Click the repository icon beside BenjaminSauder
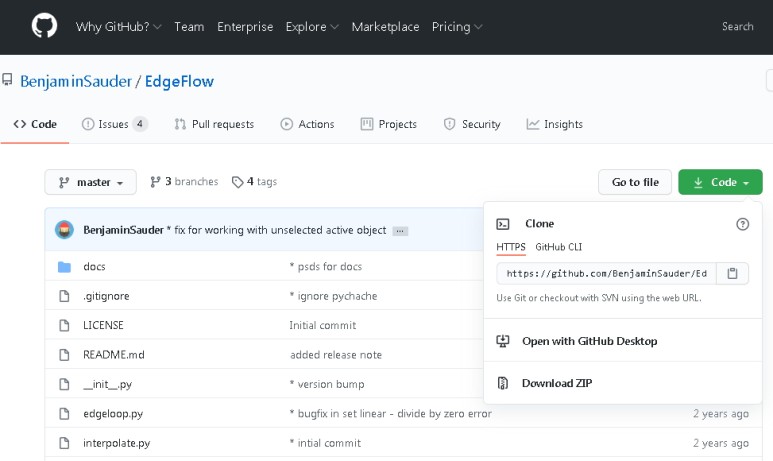This screenshot has width=773, height=461. point(7,79)
